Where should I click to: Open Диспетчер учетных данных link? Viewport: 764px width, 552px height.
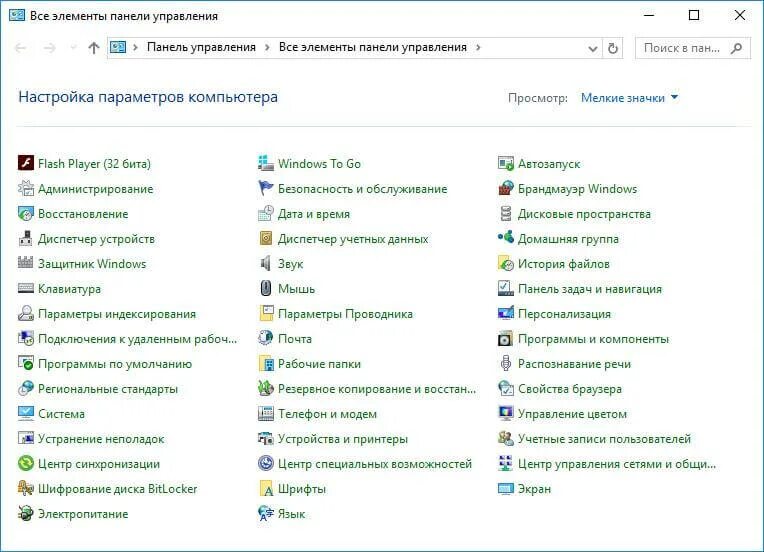tap(353, 239)
